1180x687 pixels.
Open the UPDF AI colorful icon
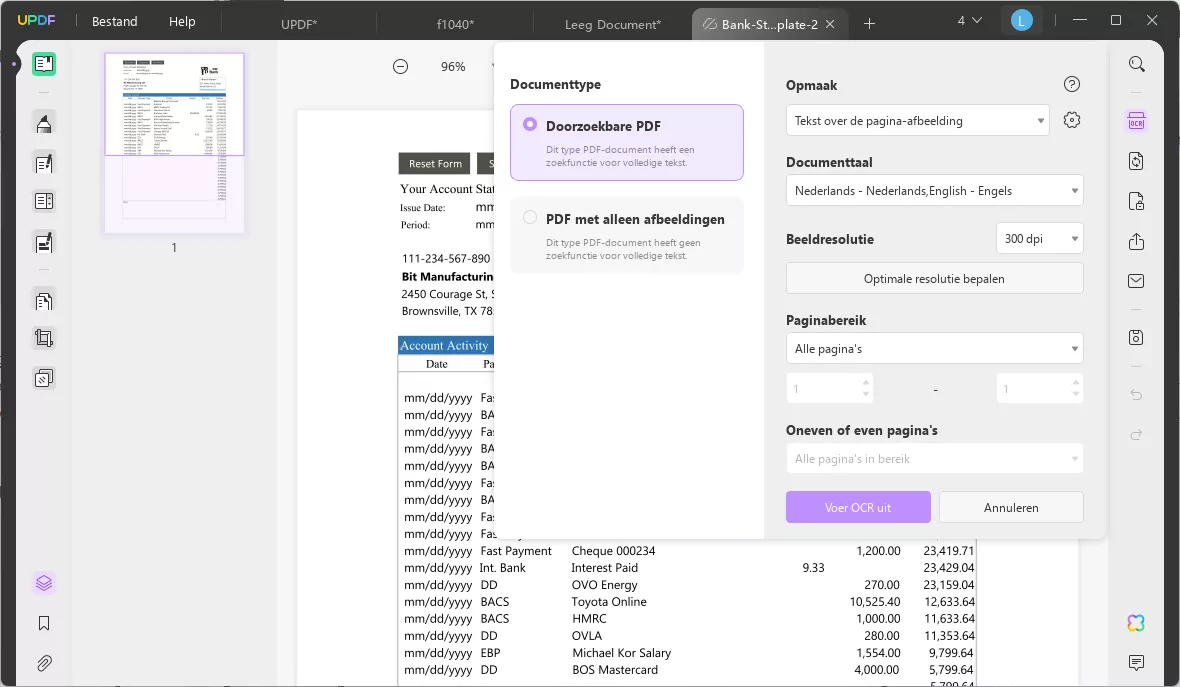(x=1136, y=623)
